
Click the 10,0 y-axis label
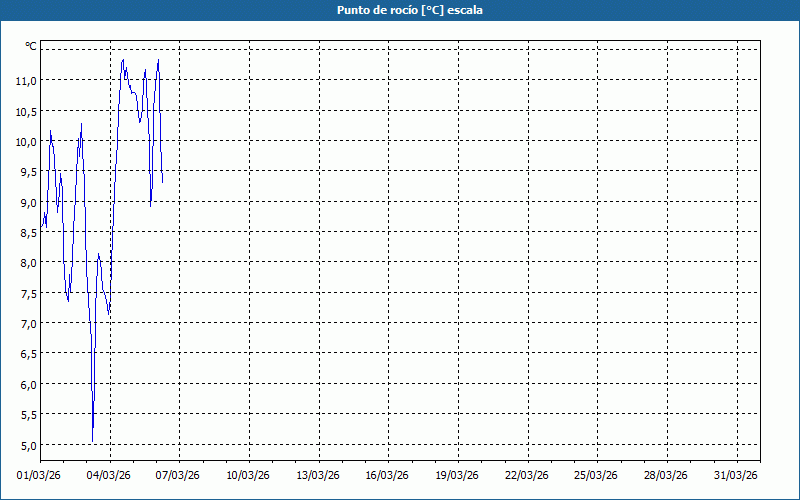(27, 142)
